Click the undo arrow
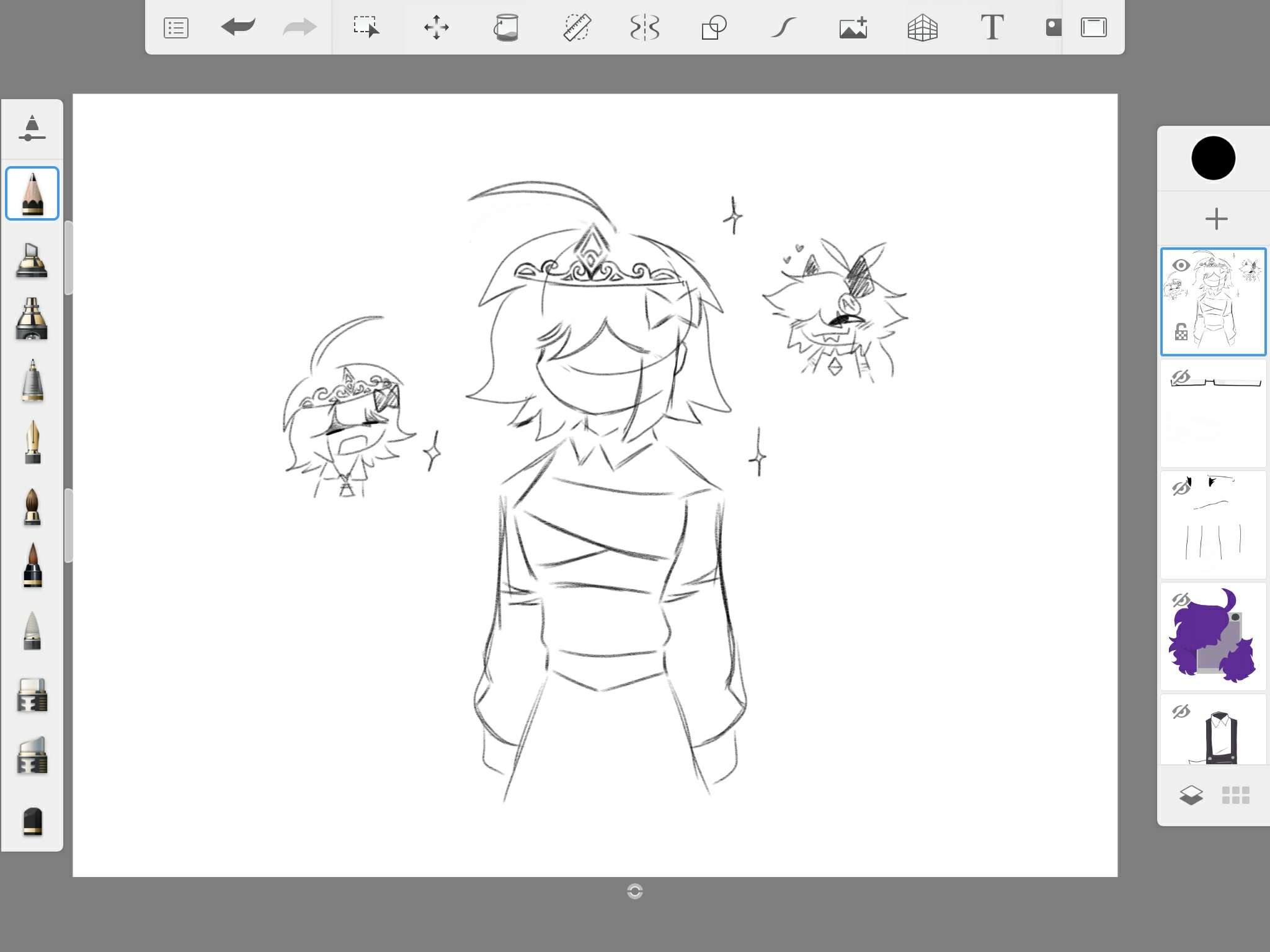The image size is (1270, 952). (238, 27)
